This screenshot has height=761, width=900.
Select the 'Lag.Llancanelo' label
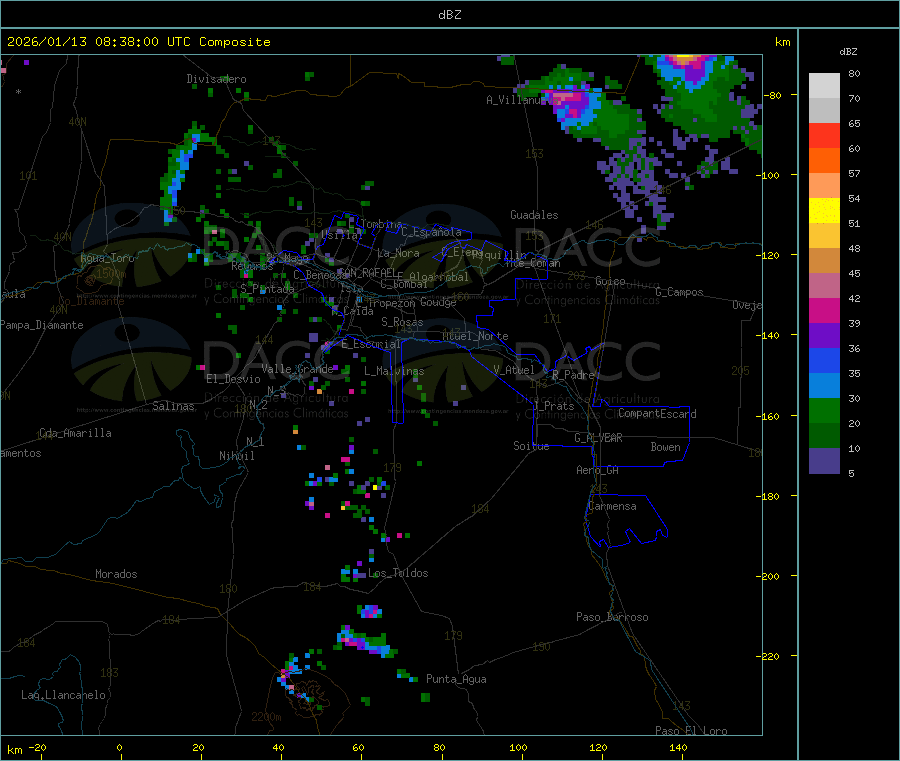pyautogui.click(x=63, y=695)
